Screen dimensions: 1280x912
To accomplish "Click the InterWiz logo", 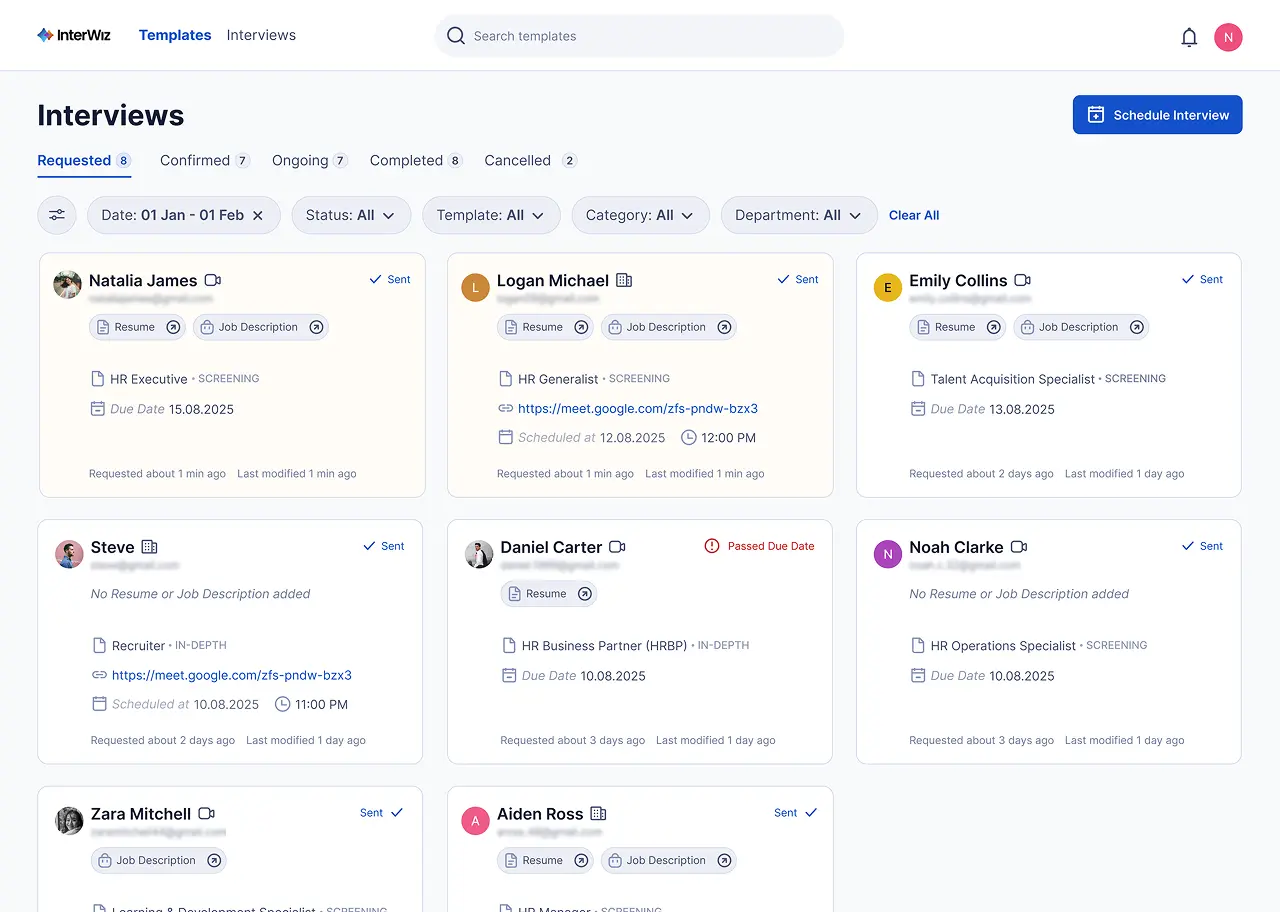I will click(74, 35).
